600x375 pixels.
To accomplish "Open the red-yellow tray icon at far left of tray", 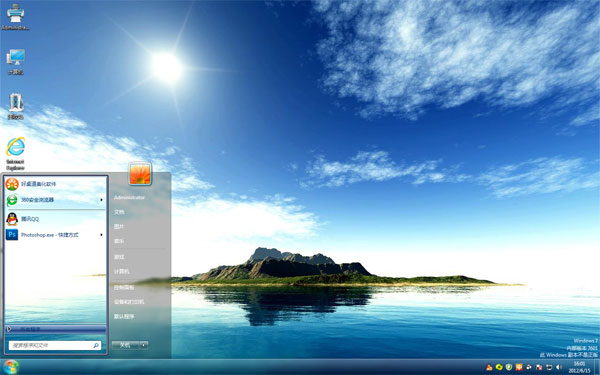I will 489,367.
